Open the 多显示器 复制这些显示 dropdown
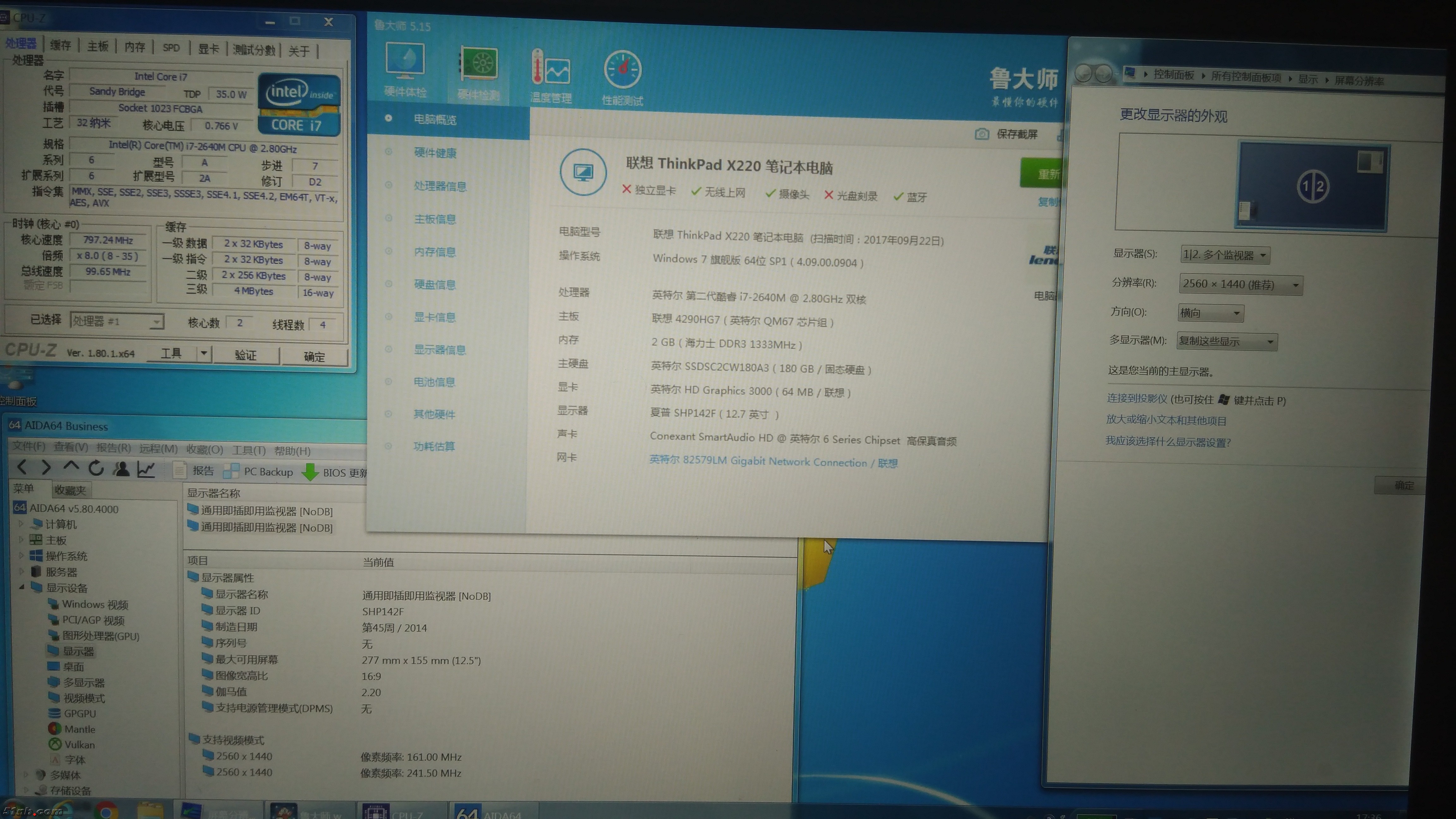The image size is (1456, 819). pos(1227,341)
